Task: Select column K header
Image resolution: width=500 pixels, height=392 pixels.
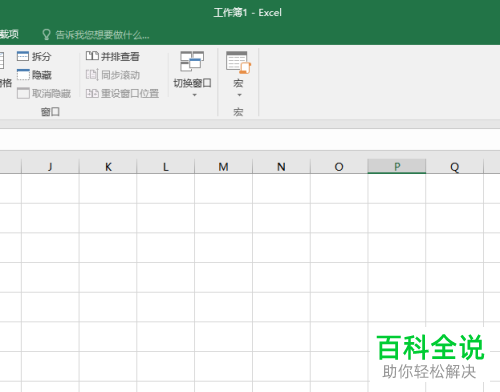Action: click(x=108, y=166)
